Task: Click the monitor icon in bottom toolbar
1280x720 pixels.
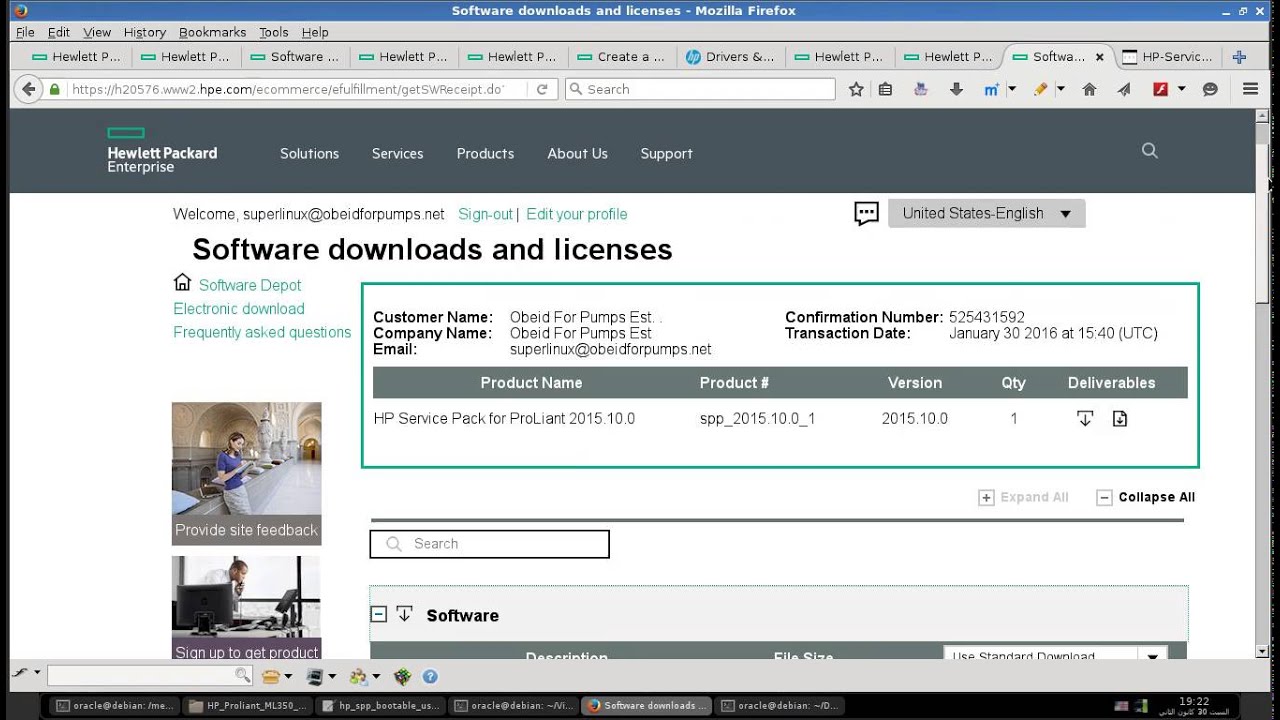Action: (314, 677)
